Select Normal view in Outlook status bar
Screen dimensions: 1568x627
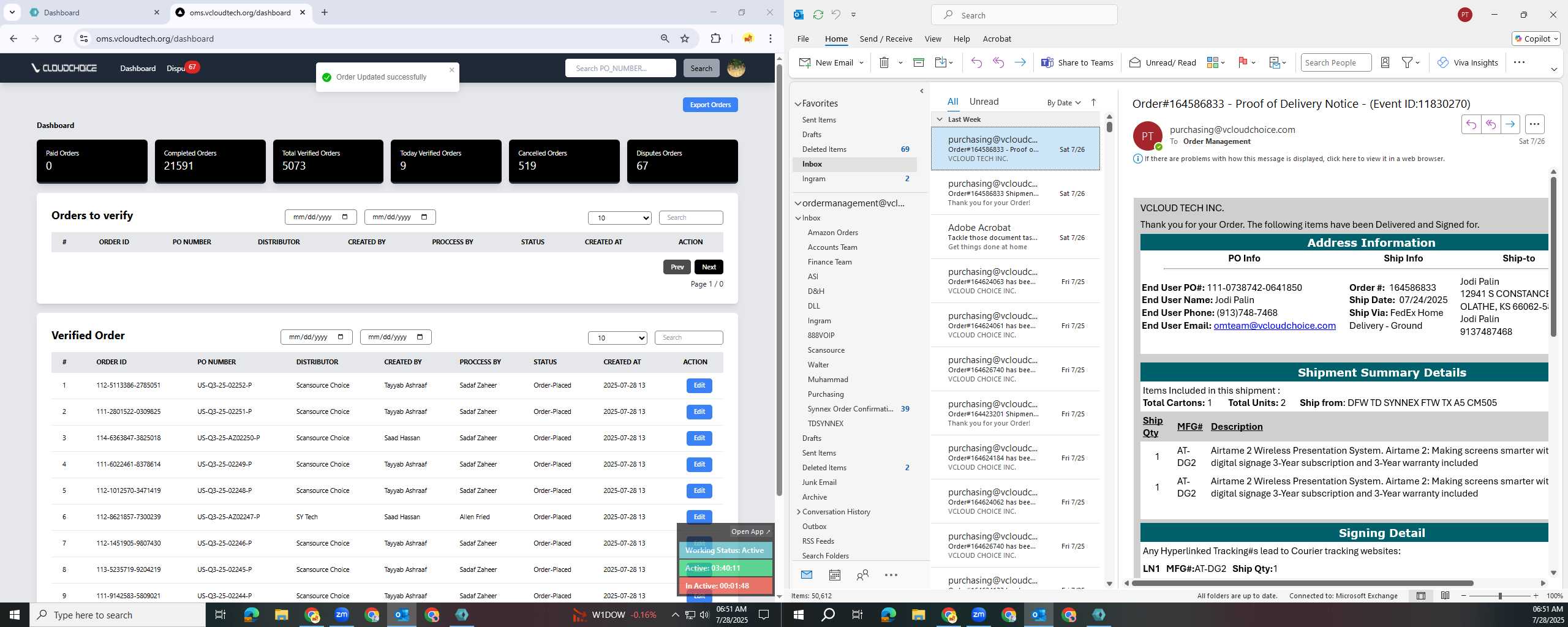pyautogui.click(x=1421, y=596)
